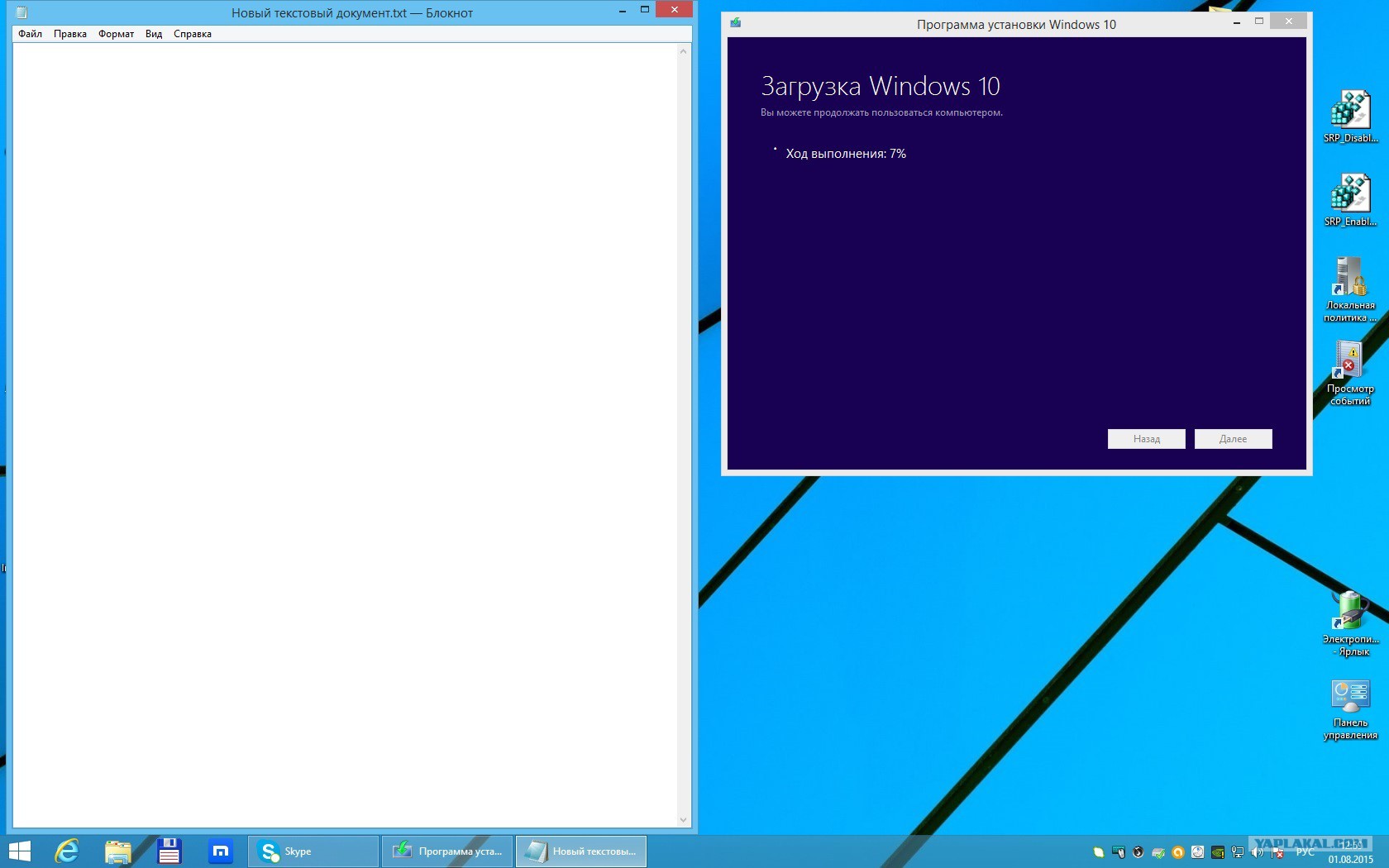Image resolution: width=1389 pixels, height=868 pixels.
Task: Select the SRP_Disabl... desktop icon
Action: tap(1350, 117)
